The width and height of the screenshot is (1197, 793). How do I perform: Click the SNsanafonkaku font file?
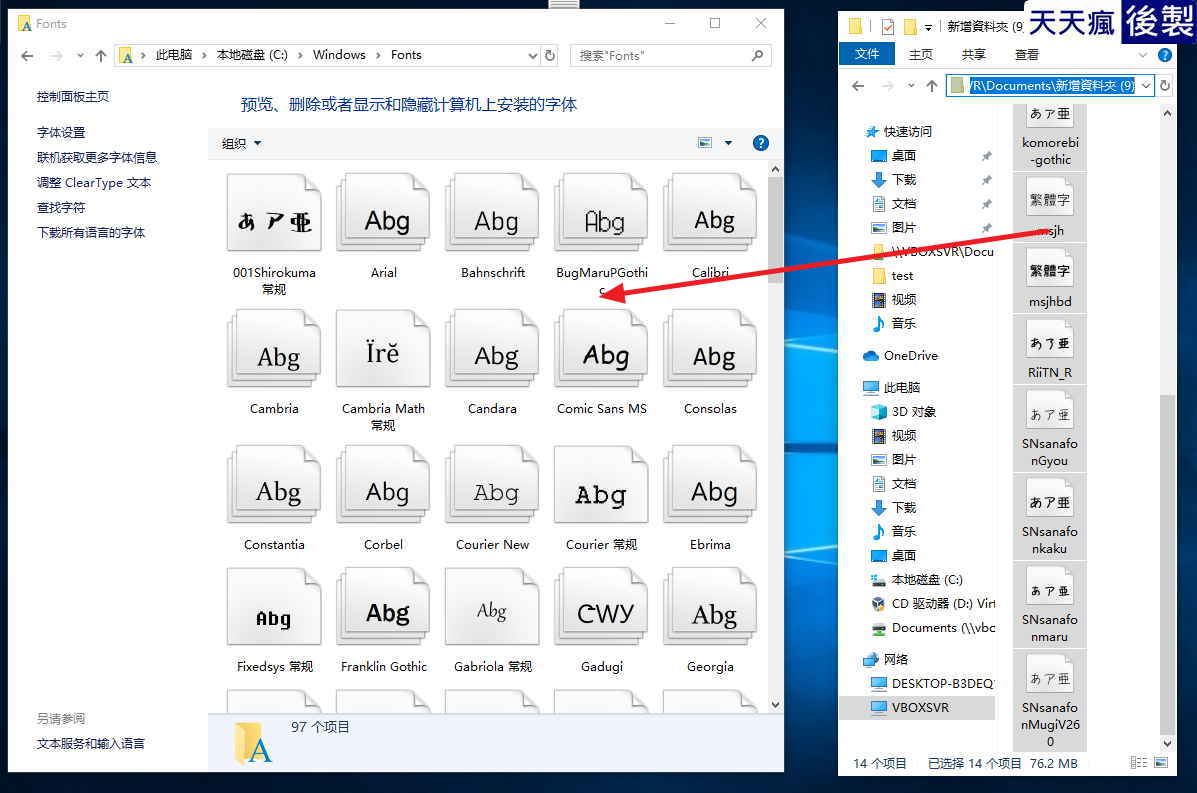click(x=1050, y=517)
